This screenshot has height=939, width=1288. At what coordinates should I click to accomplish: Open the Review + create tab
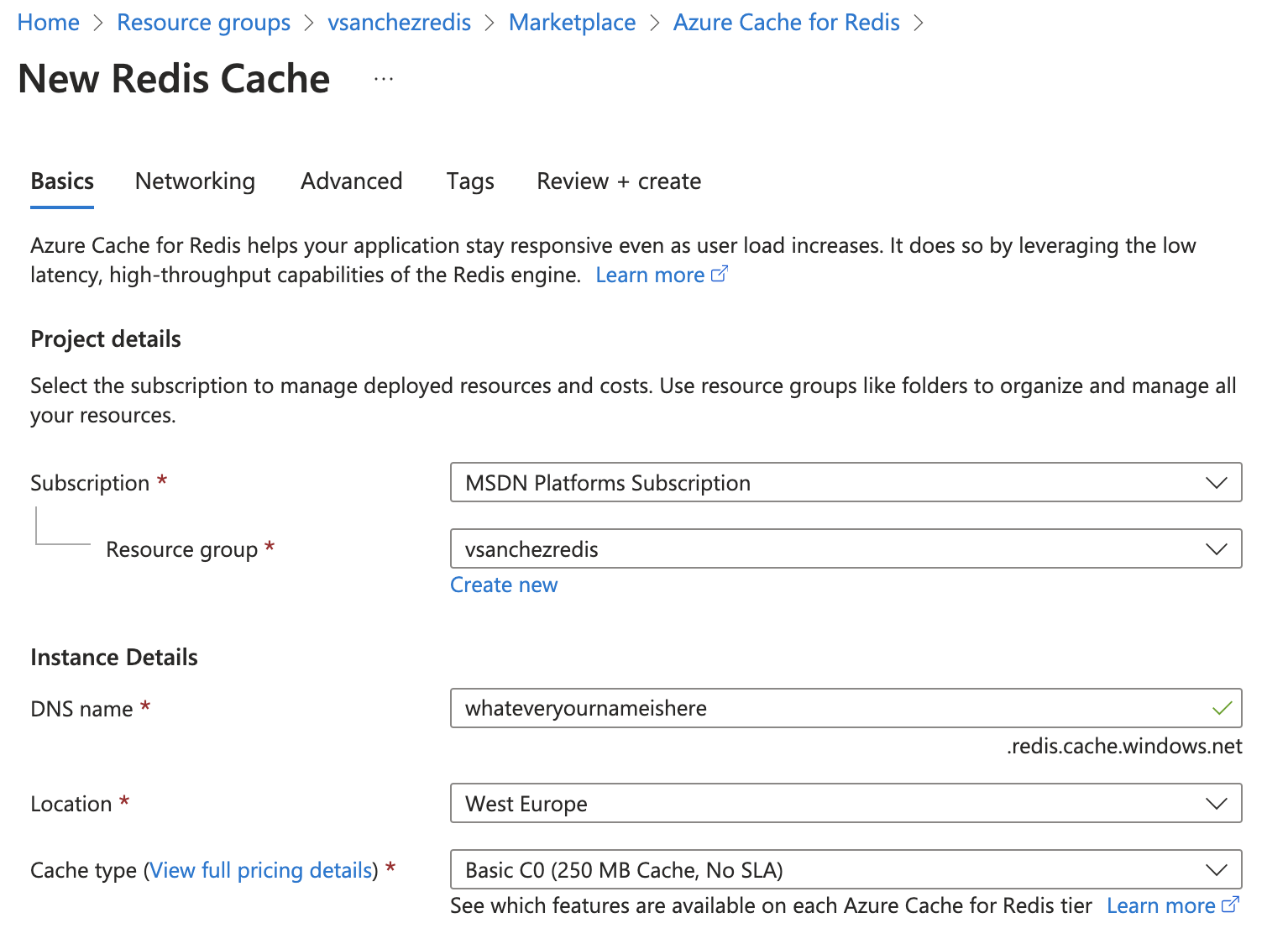(x=619, y=181)
